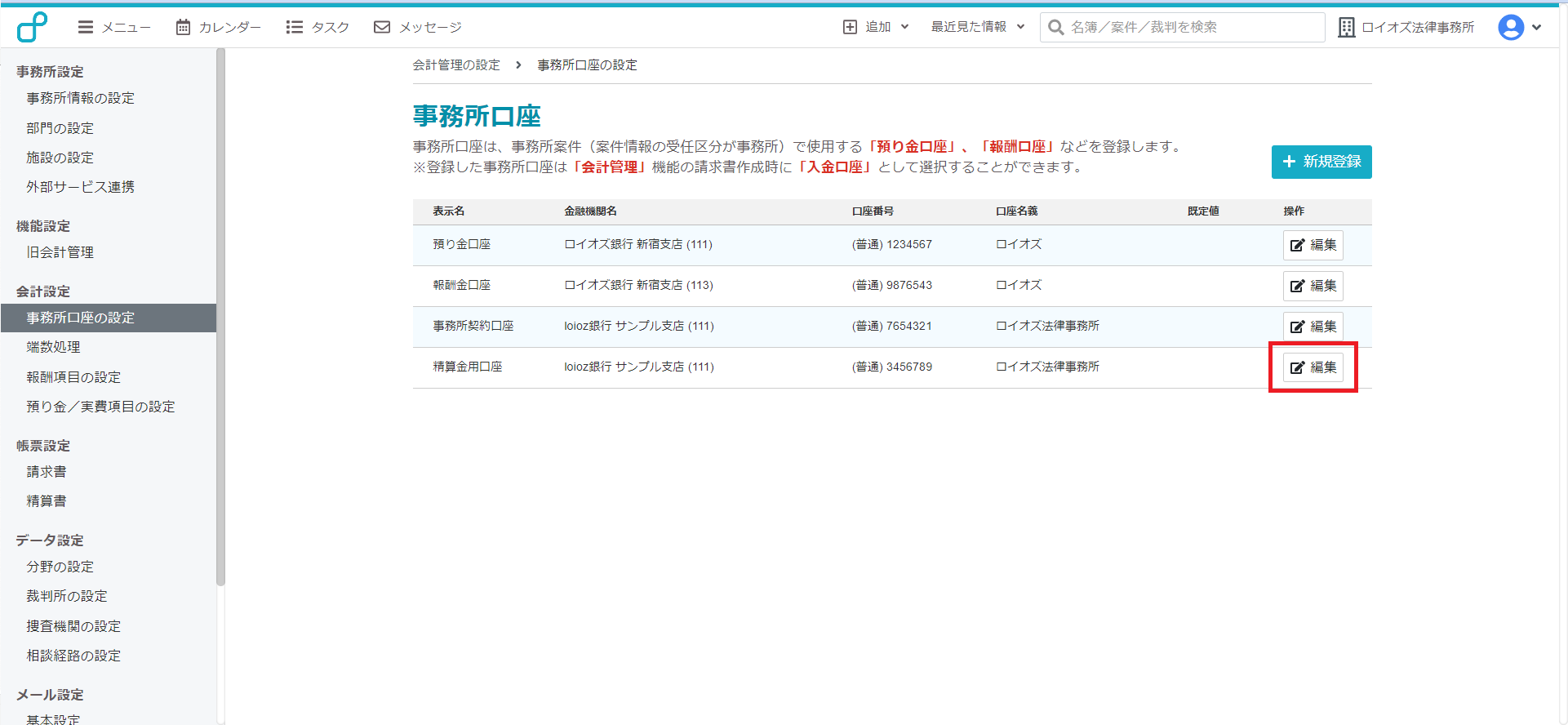This screenshot has width=1568, height=725.
Task: Open 外部サービス連携 in sidebar
Action: 80,187
